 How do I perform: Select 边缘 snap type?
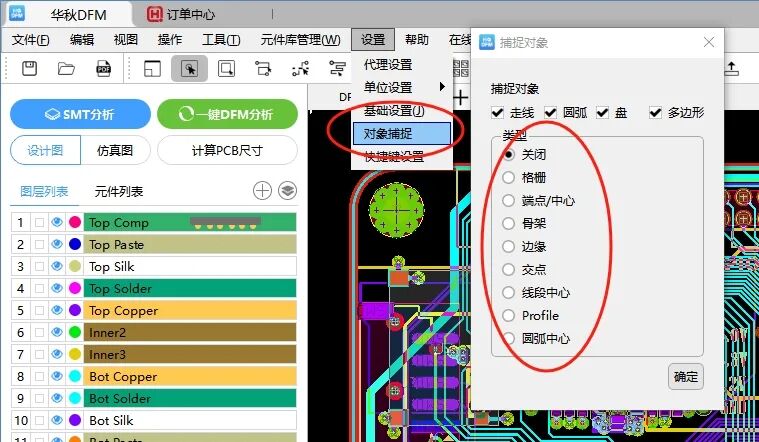tap(508, 246)
